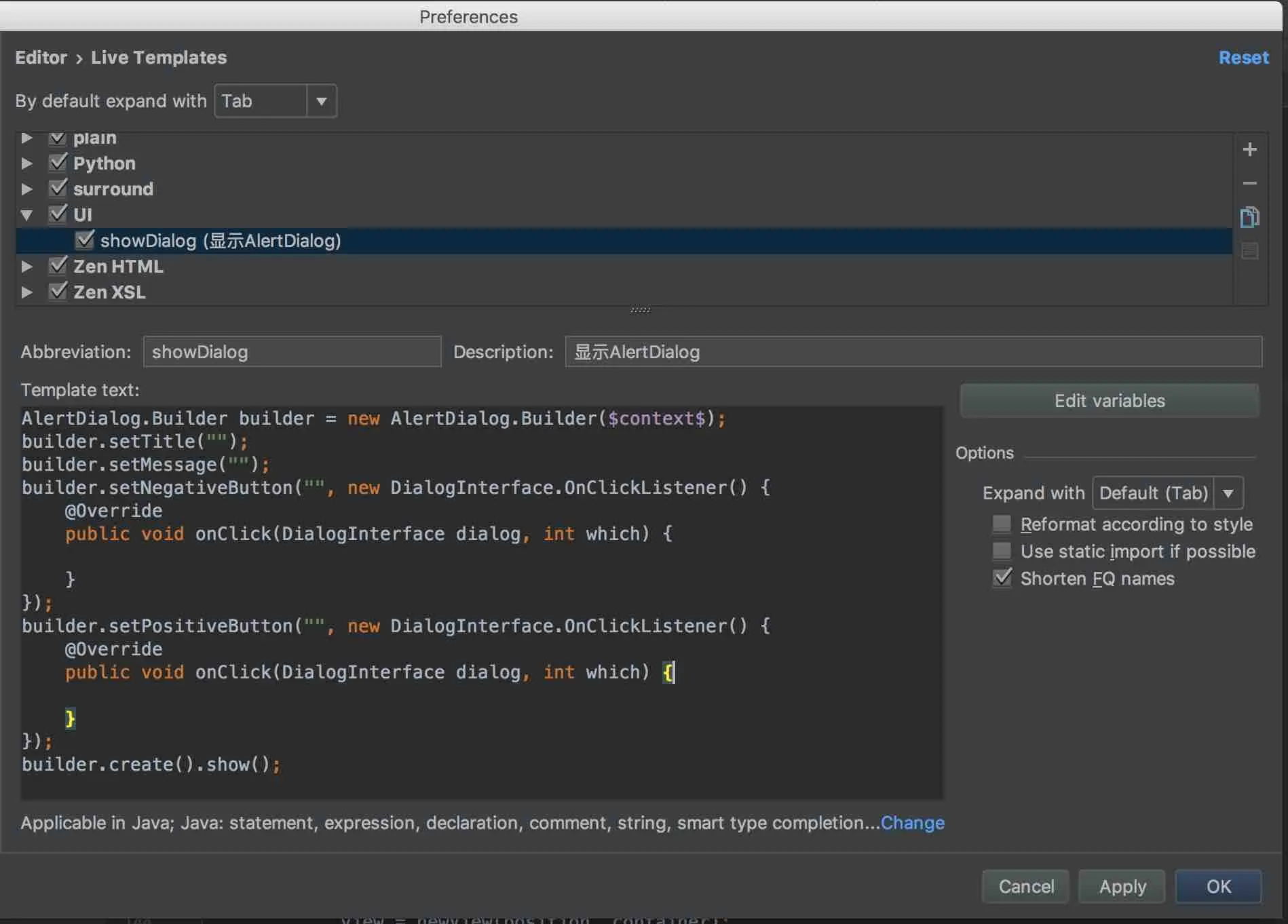Click into the Abbreviation text field
1288x924 pixels.
coord(292,352)
